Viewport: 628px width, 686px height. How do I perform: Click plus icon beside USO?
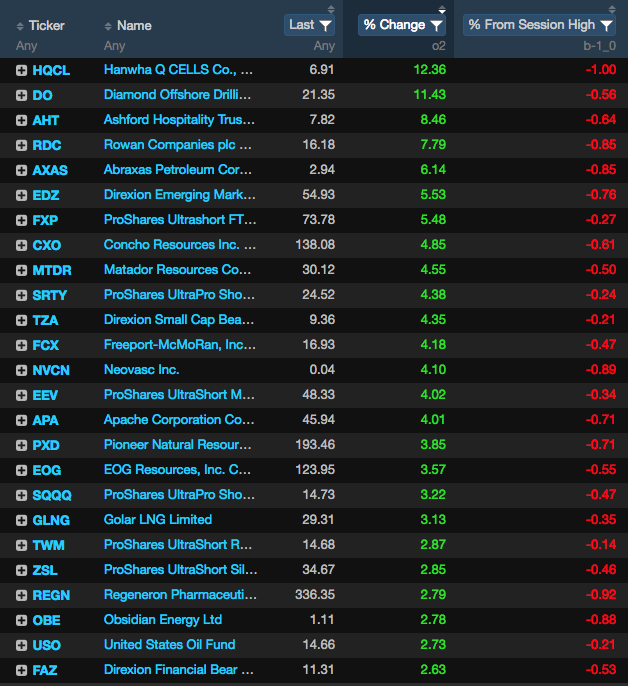click(21, 645)
